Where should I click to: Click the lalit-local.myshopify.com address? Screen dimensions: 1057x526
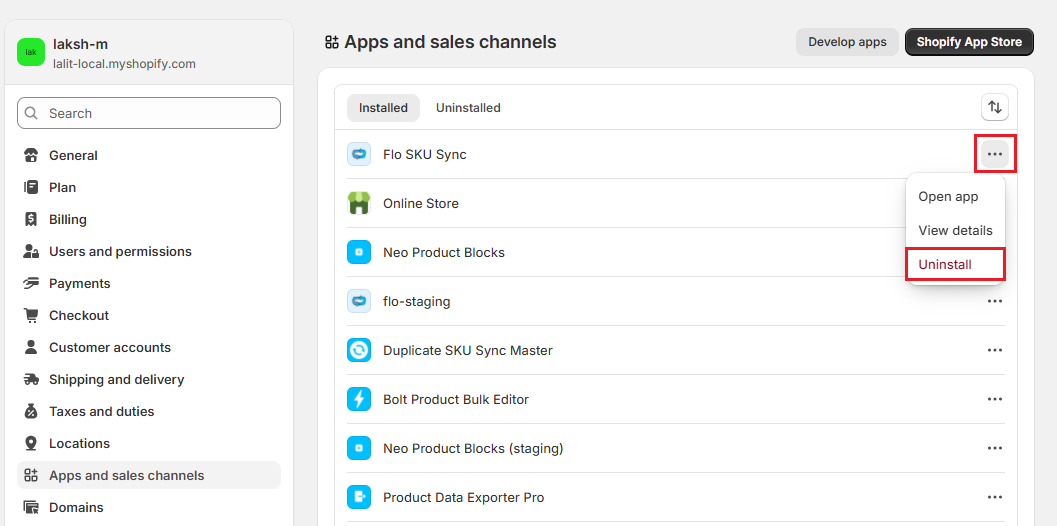[x=124, y=64]
